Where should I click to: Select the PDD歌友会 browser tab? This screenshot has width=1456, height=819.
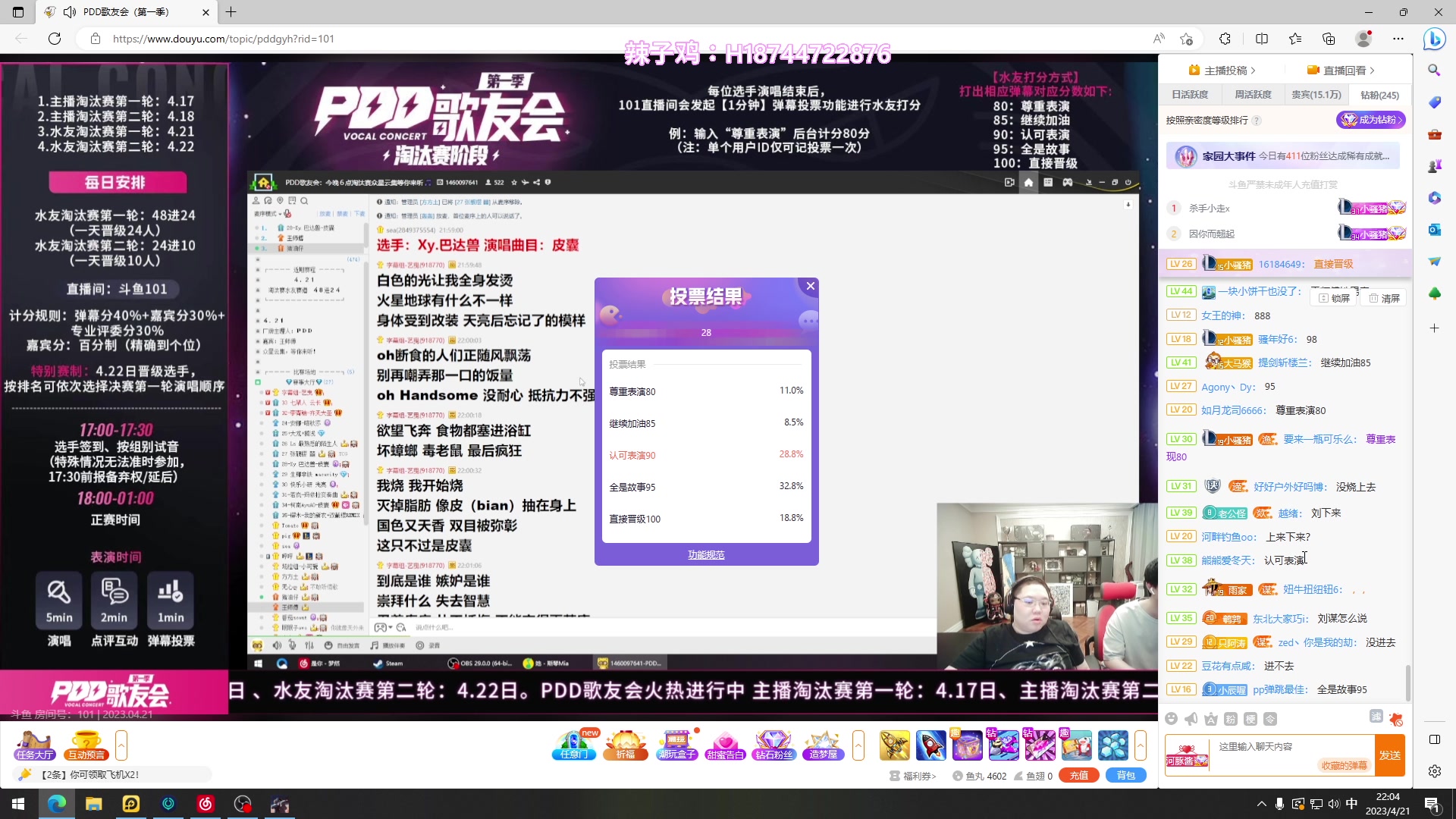[x=127, y=12]
